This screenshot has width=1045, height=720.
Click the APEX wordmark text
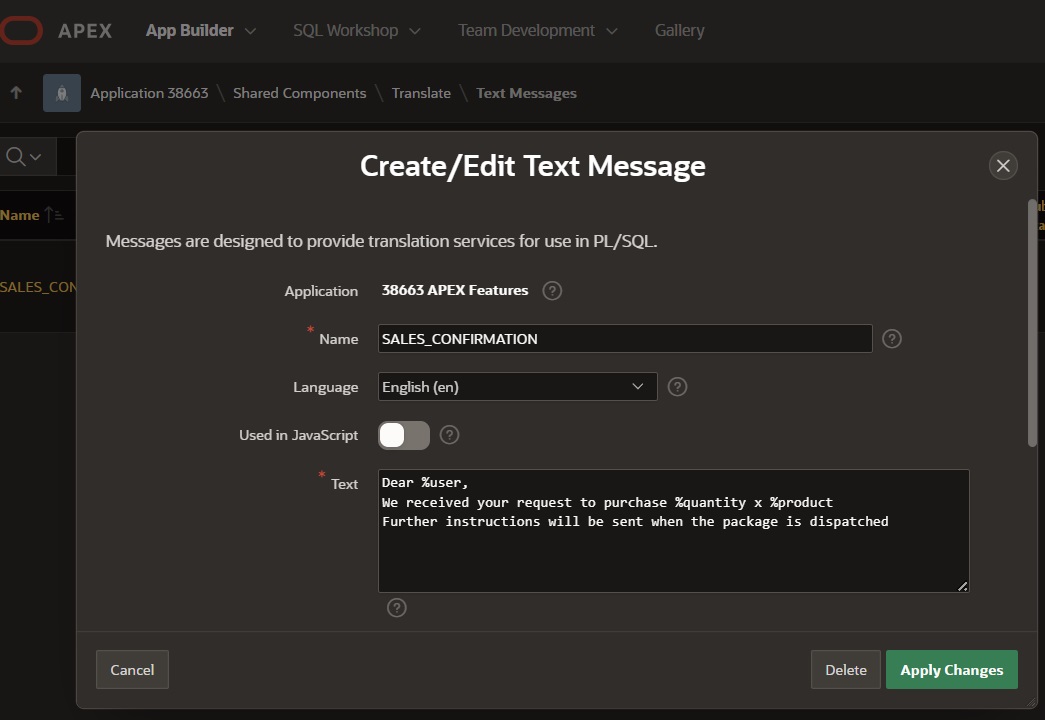pos(85,31)
